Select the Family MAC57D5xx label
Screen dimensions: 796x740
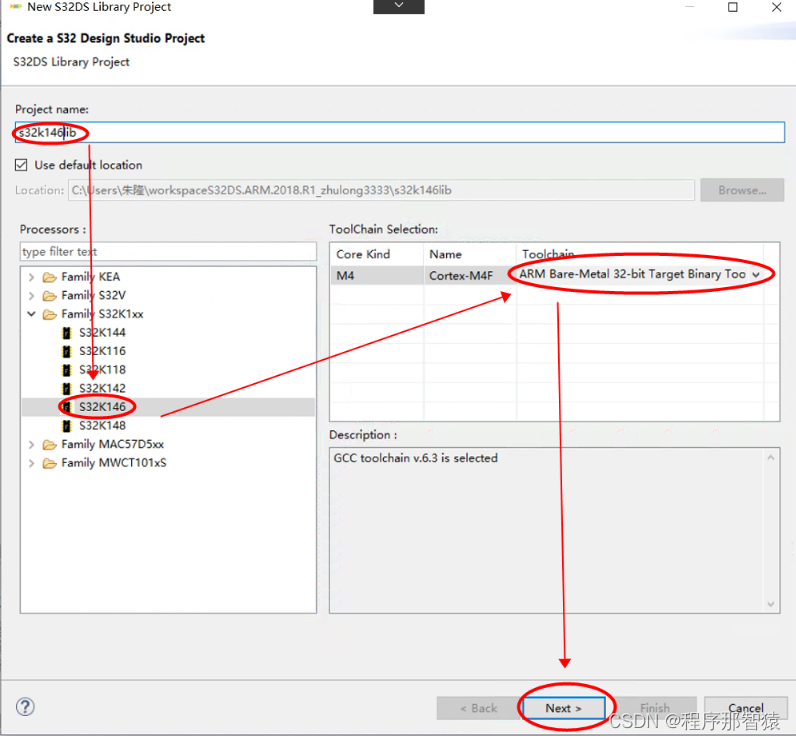(113, 445)
